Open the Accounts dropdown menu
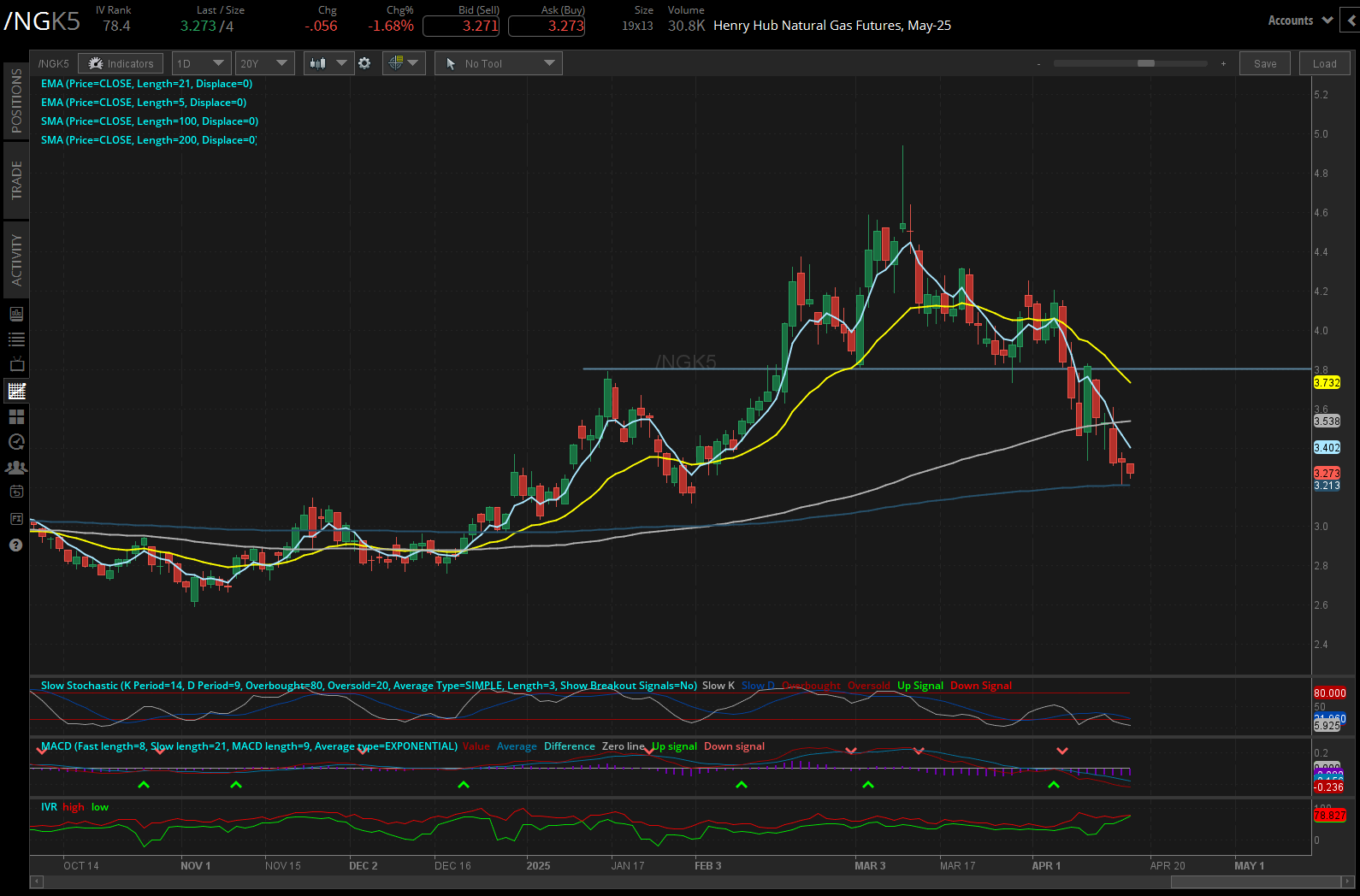 click(x=1298, y=21)
